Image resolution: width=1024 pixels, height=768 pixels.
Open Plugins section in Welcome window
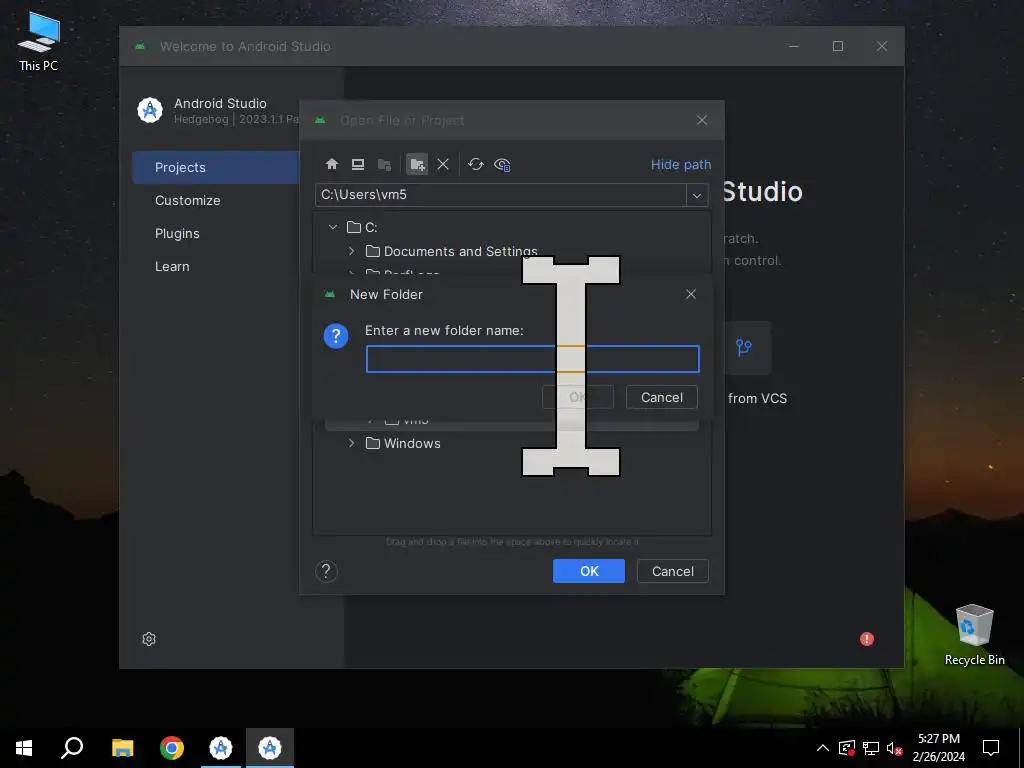click(x=177, y=233)
